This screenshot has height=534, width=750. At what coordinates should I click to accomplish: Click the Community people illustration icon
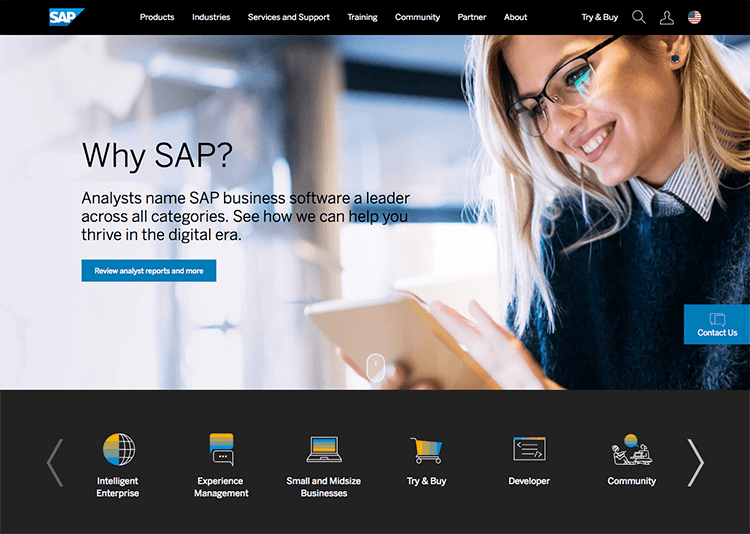click(632, 449)
